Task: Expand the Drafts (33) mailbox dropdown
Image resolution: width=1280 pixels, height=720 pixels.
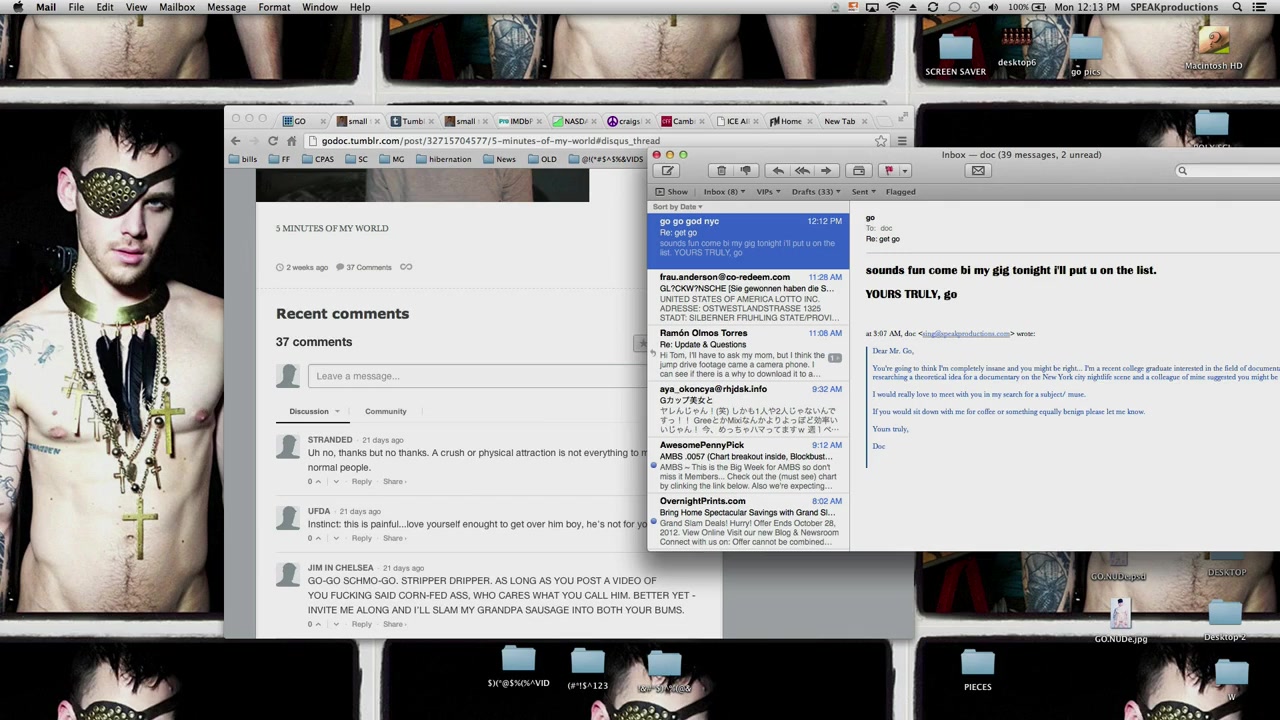Action: 816,192
